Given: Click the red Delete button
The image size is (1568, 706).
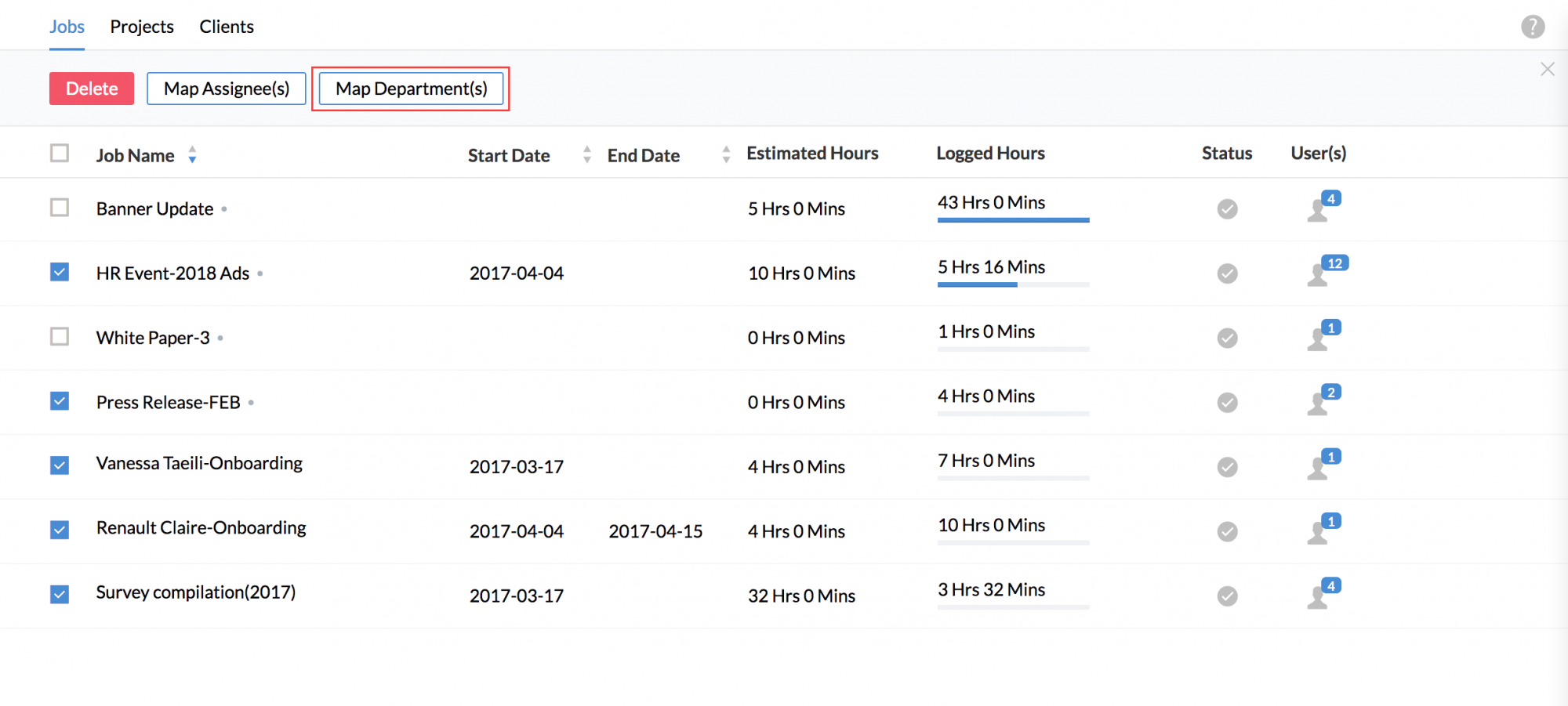Looking at the screenshot, I should point(92,89).
